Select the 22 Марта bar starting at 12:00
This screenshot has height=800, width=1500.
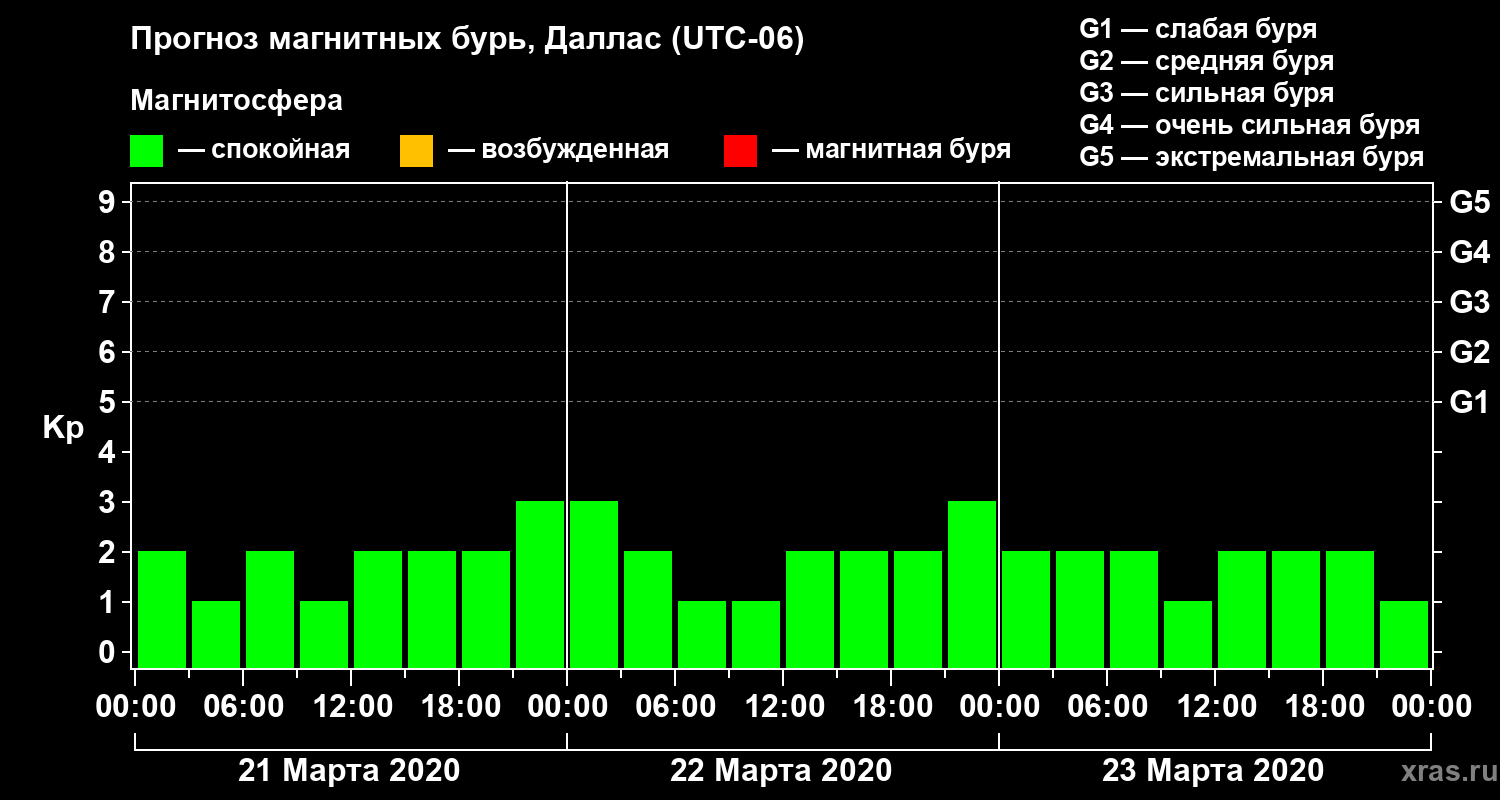[810, 609]
